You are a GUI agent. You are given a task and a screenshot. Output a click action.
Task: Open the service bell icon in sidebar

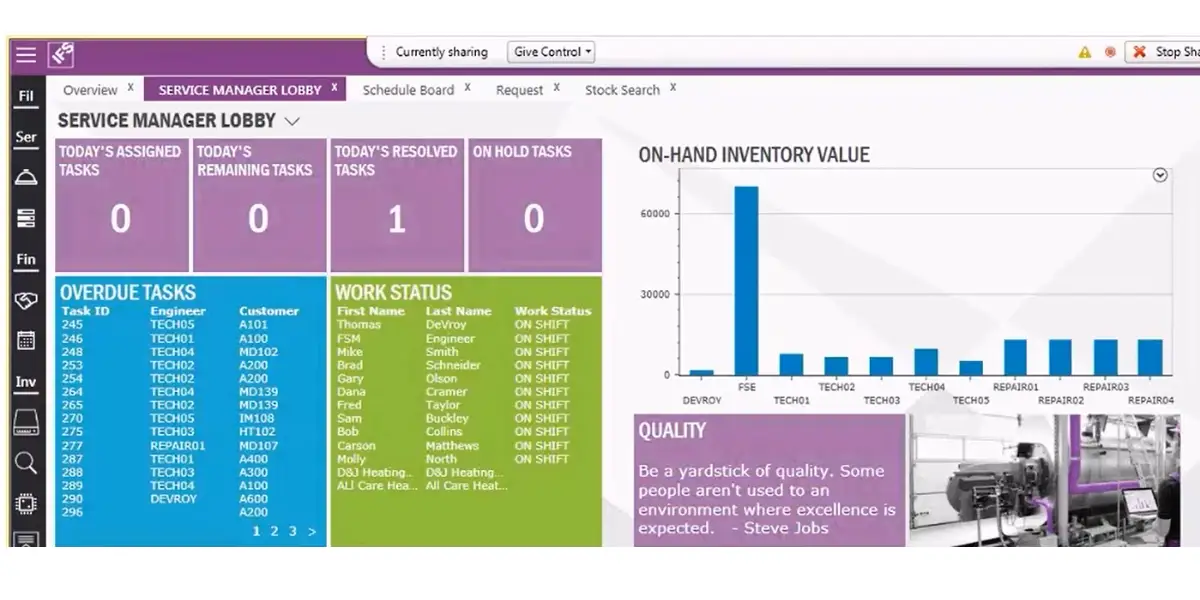pos(26,177)
